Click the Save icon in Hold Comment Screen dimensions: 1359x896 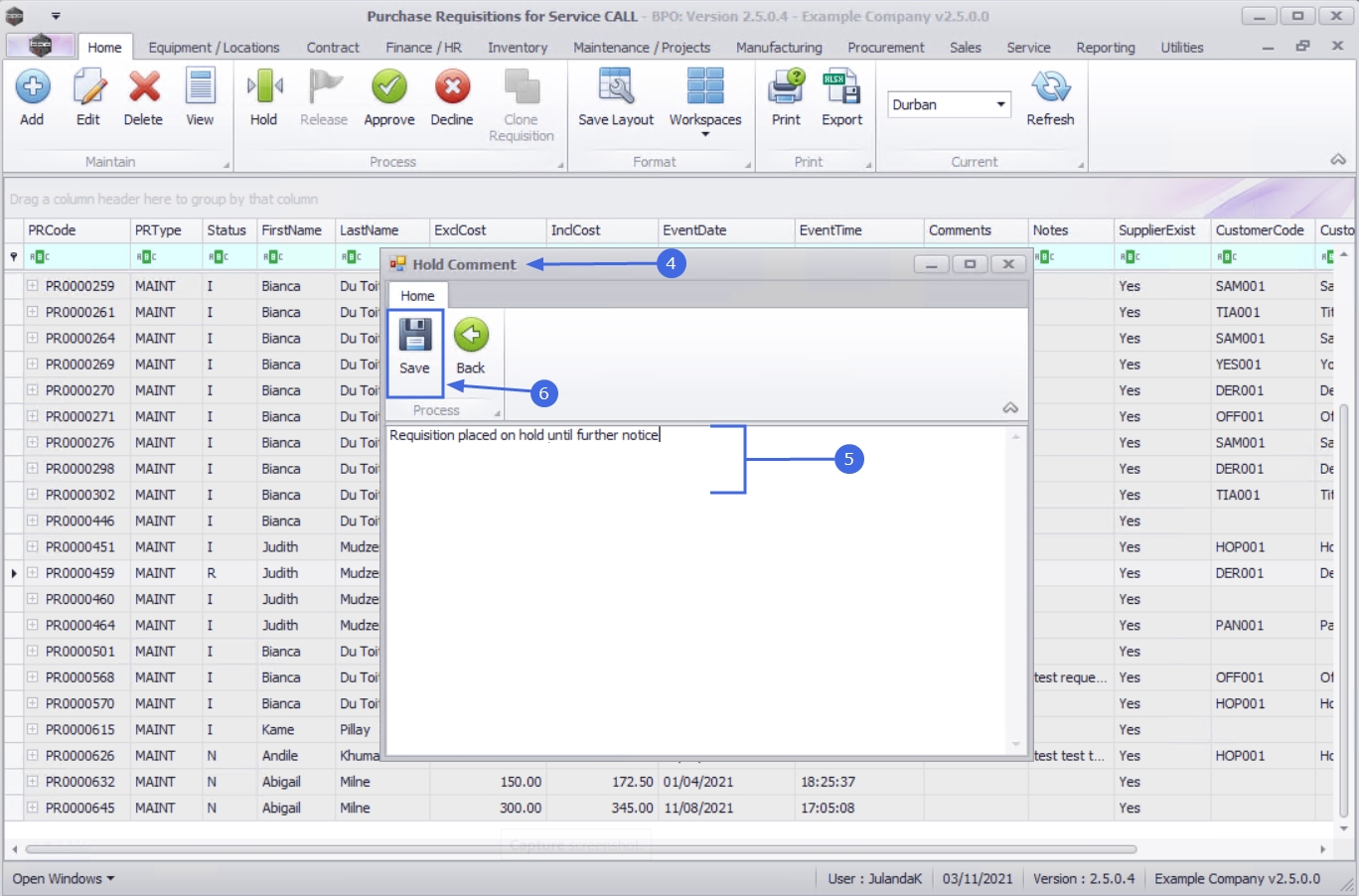tap(414, 336)
